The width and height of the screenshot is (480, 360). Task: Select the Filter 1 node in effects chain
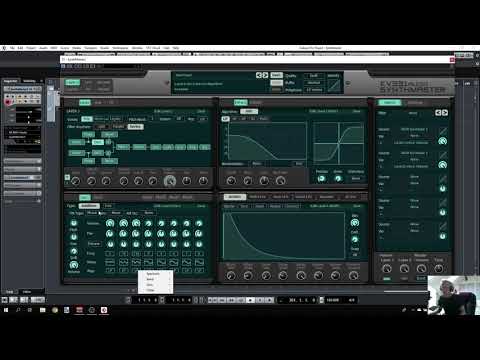tap(123, 147)
